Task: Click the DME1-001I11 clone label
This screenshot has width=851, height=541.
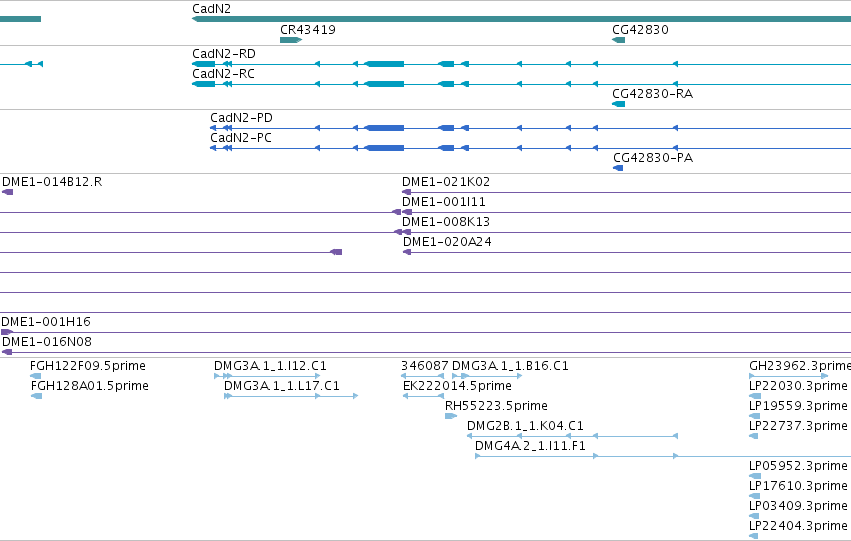Action: tap(444, 202)
